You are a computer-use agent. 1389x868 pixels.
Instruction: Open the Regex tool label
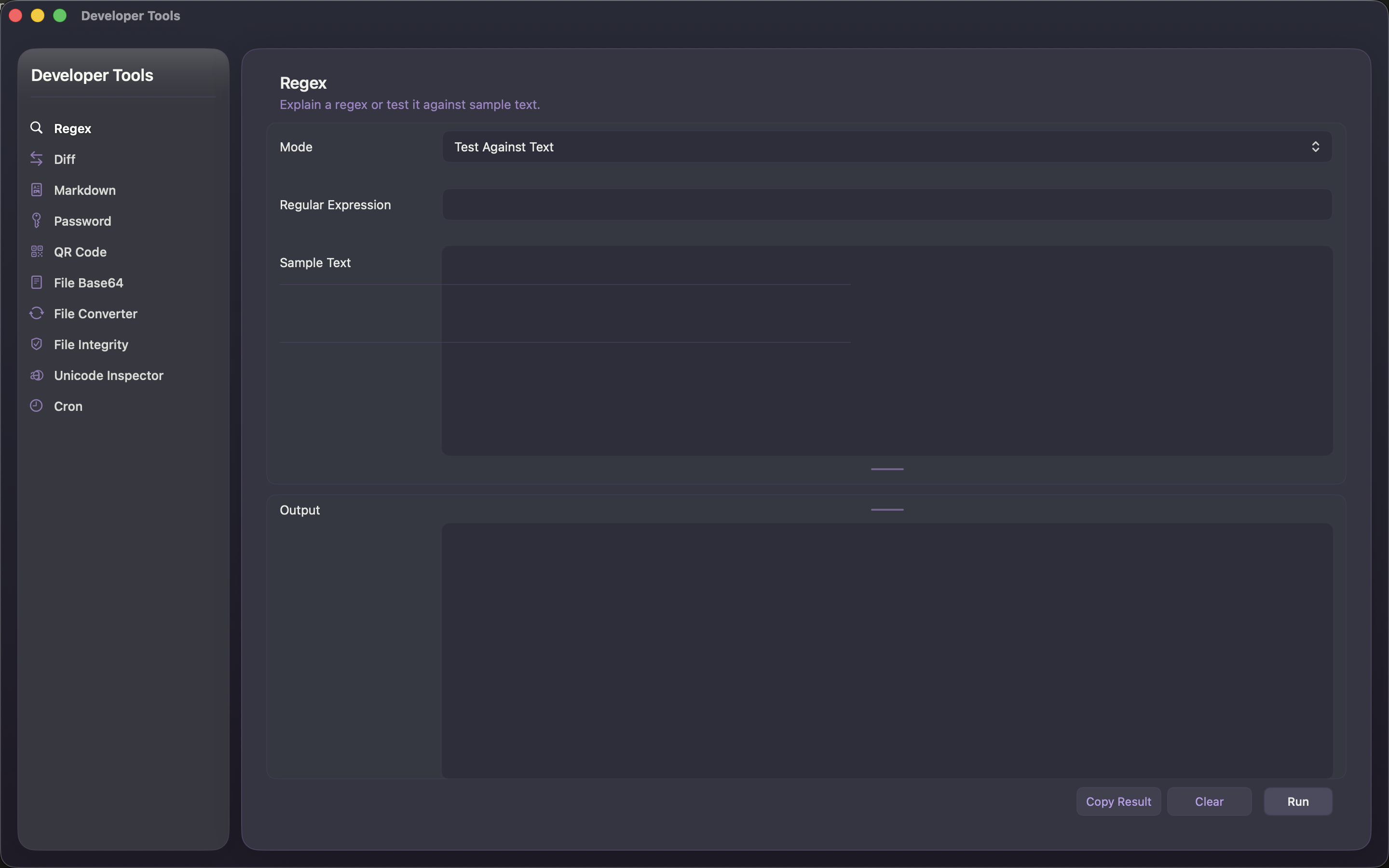point(72,129)
